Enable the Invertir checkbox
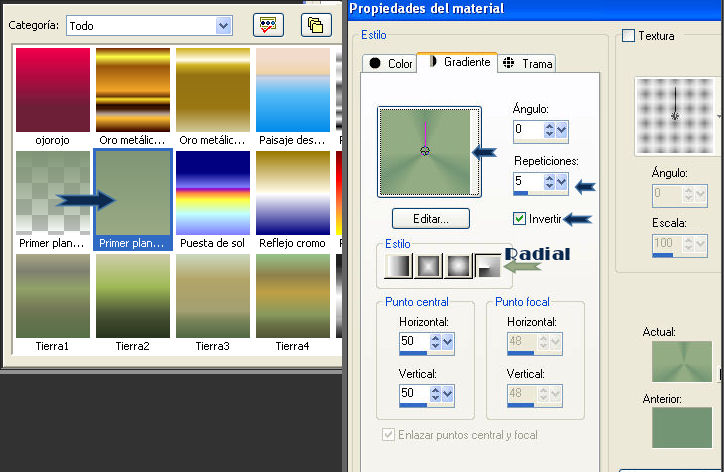Image resolution: width=724 pixels, height=472 pixels. coord(519,218)
